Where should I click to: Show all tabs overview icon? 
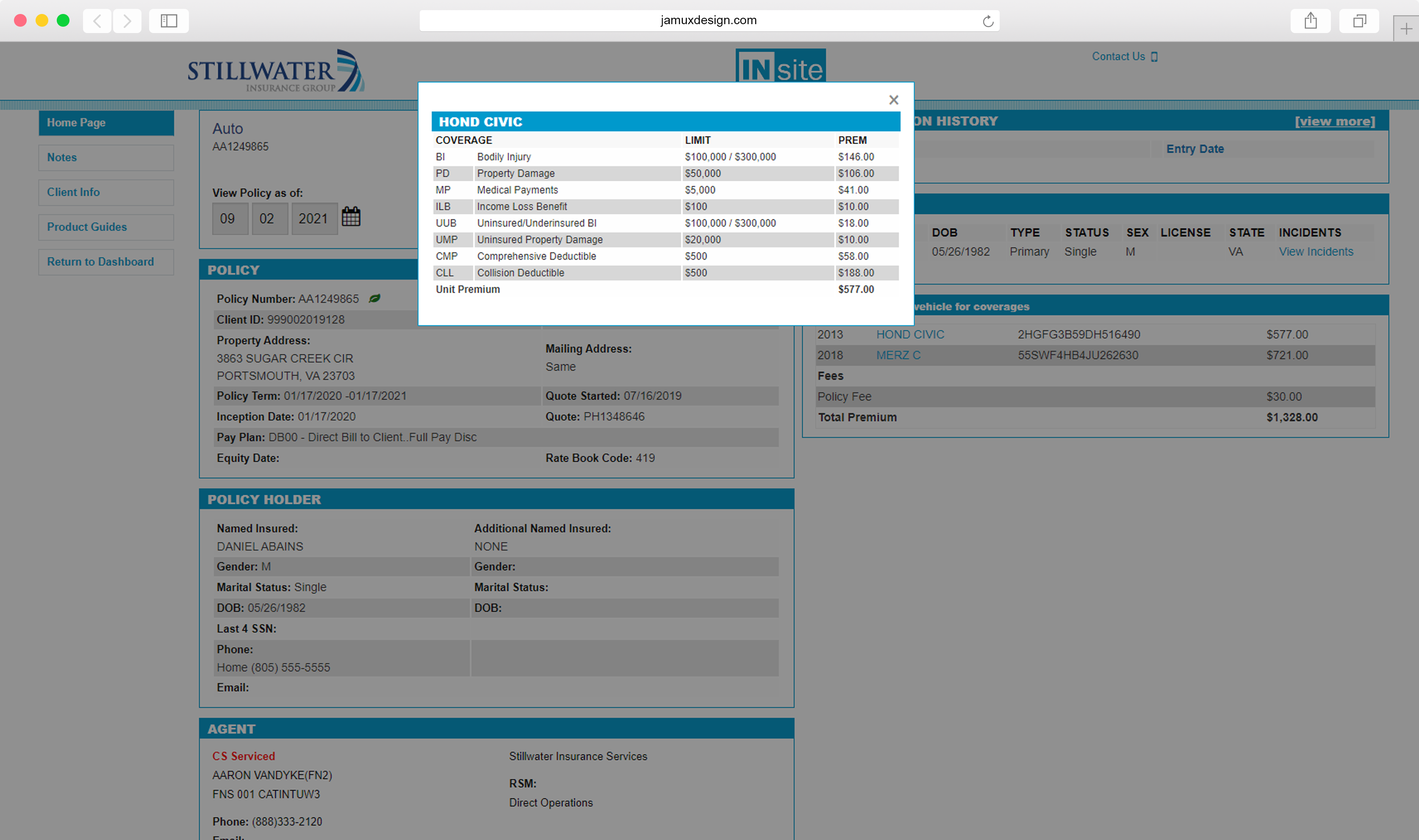tap(1359, 21)
